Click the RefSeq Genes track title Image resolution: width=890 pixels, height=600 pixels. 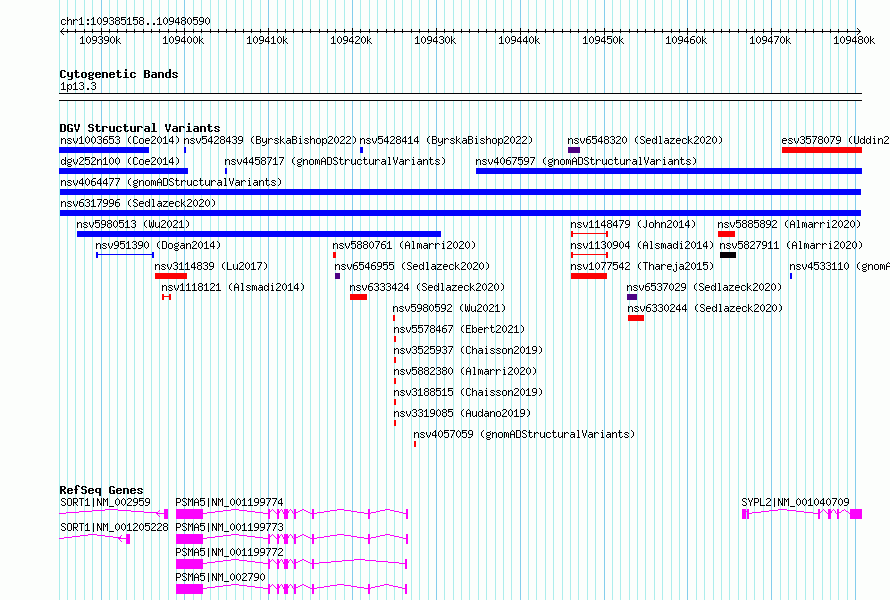[x=101, y=490]
